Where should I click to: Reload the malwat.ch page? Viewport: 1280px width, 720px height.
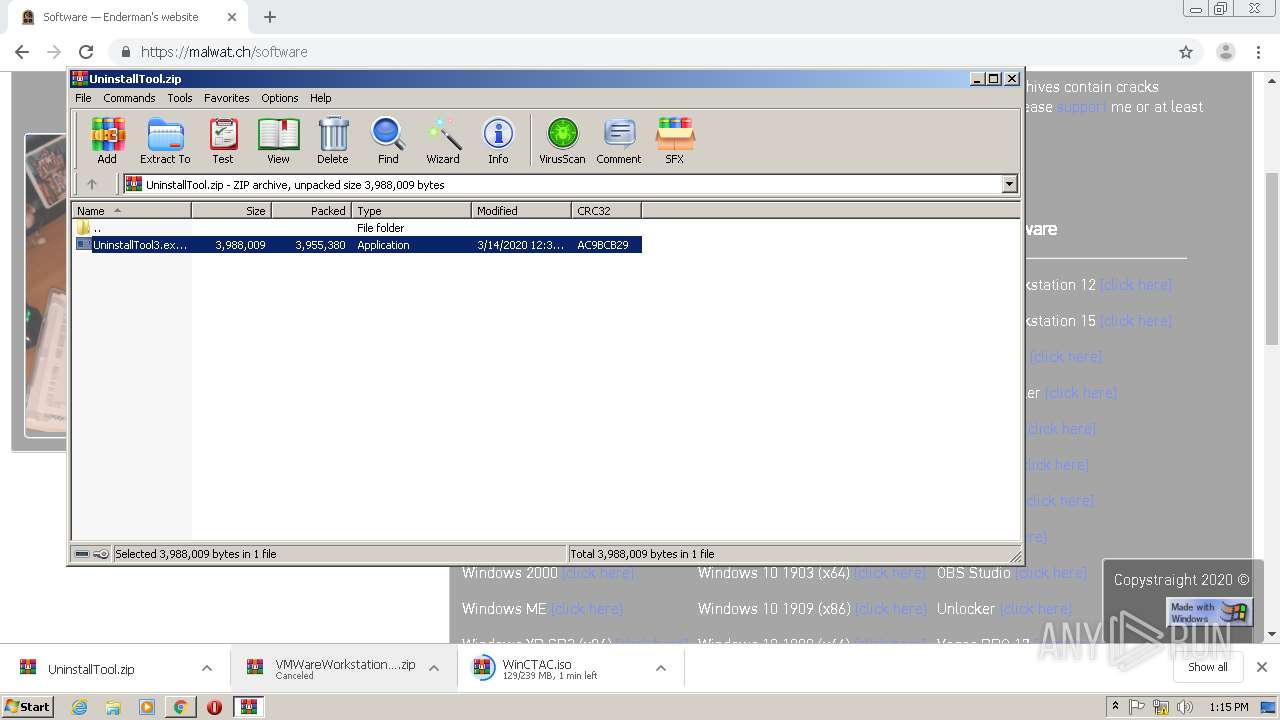[x=86, y=52]
